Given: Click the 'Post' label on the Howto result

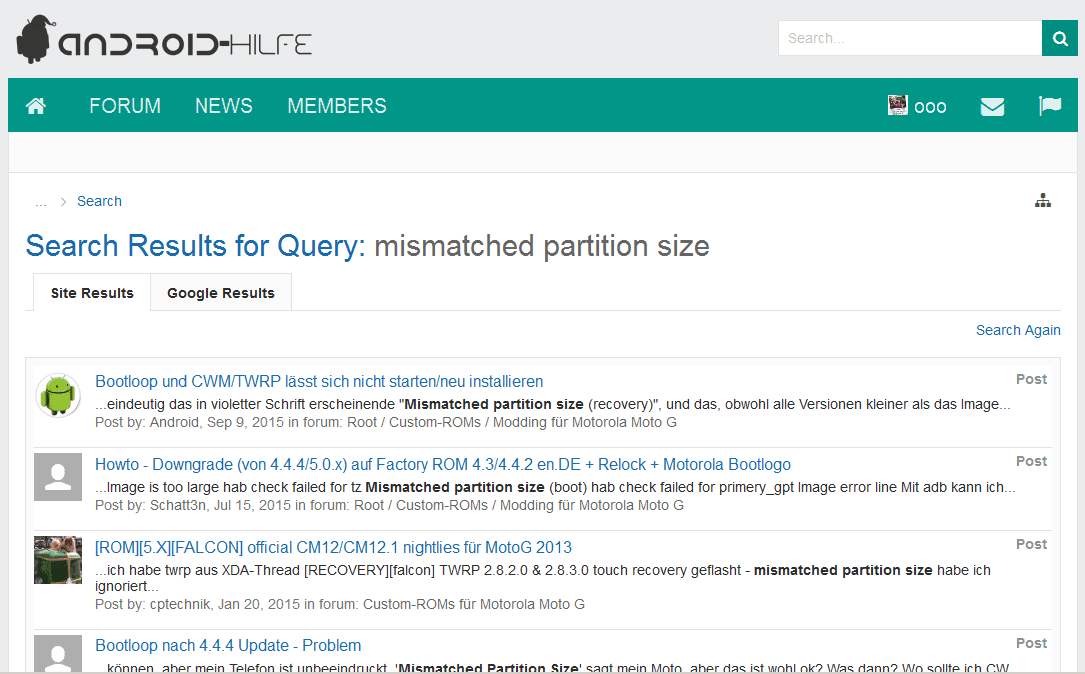Looking at the screenshot, I should click(1031, 462).
